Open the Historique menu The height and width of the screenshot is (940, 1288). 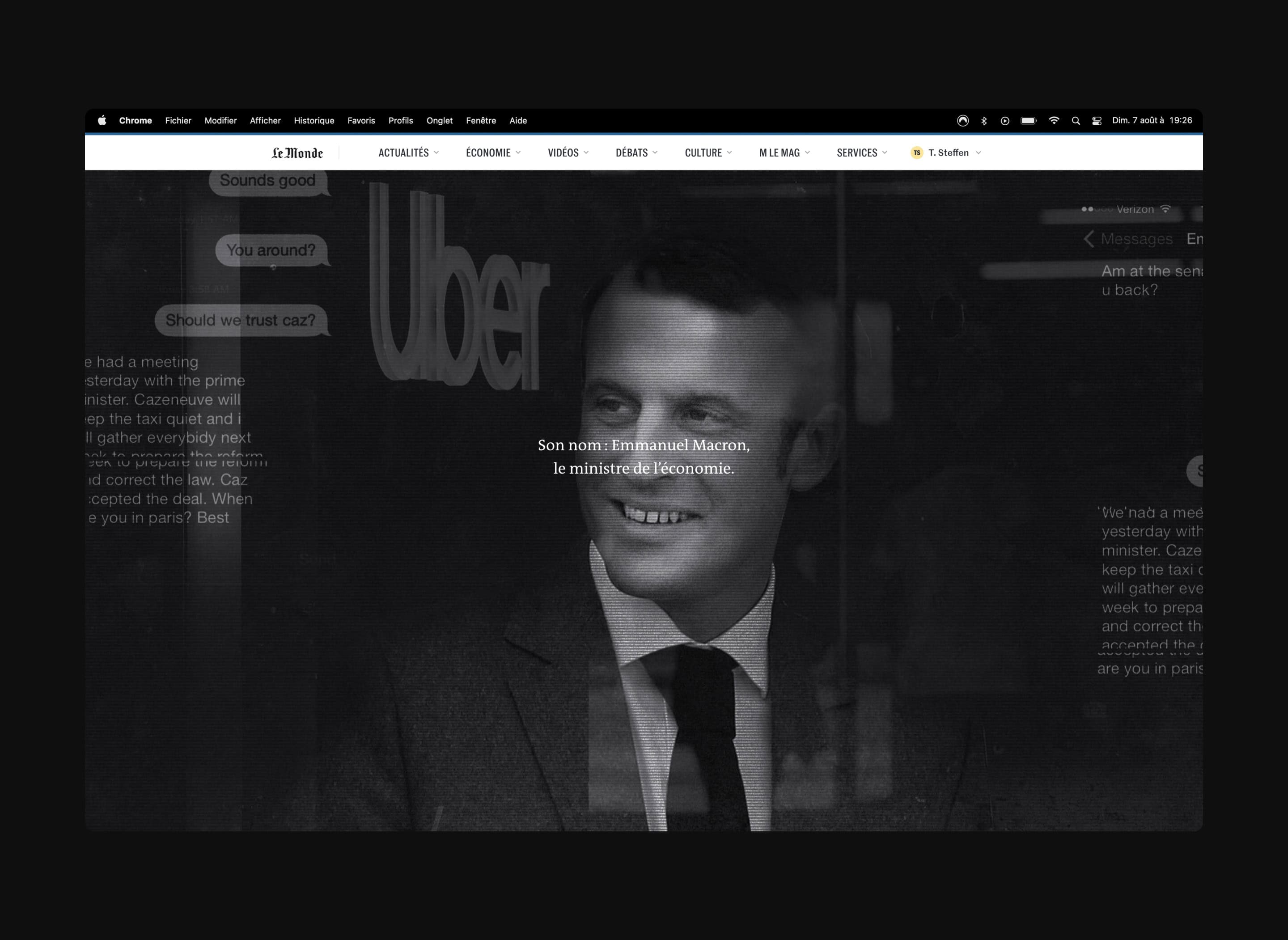(314, 121)
